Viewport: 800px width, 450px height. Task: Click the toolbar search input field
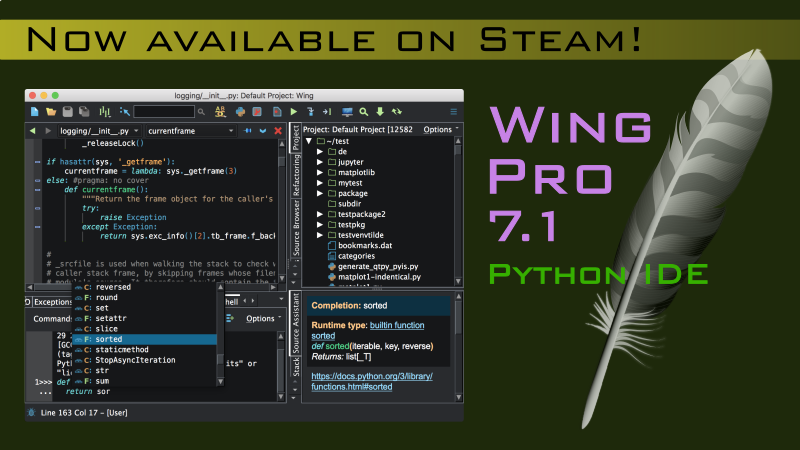tap(164, 112)
